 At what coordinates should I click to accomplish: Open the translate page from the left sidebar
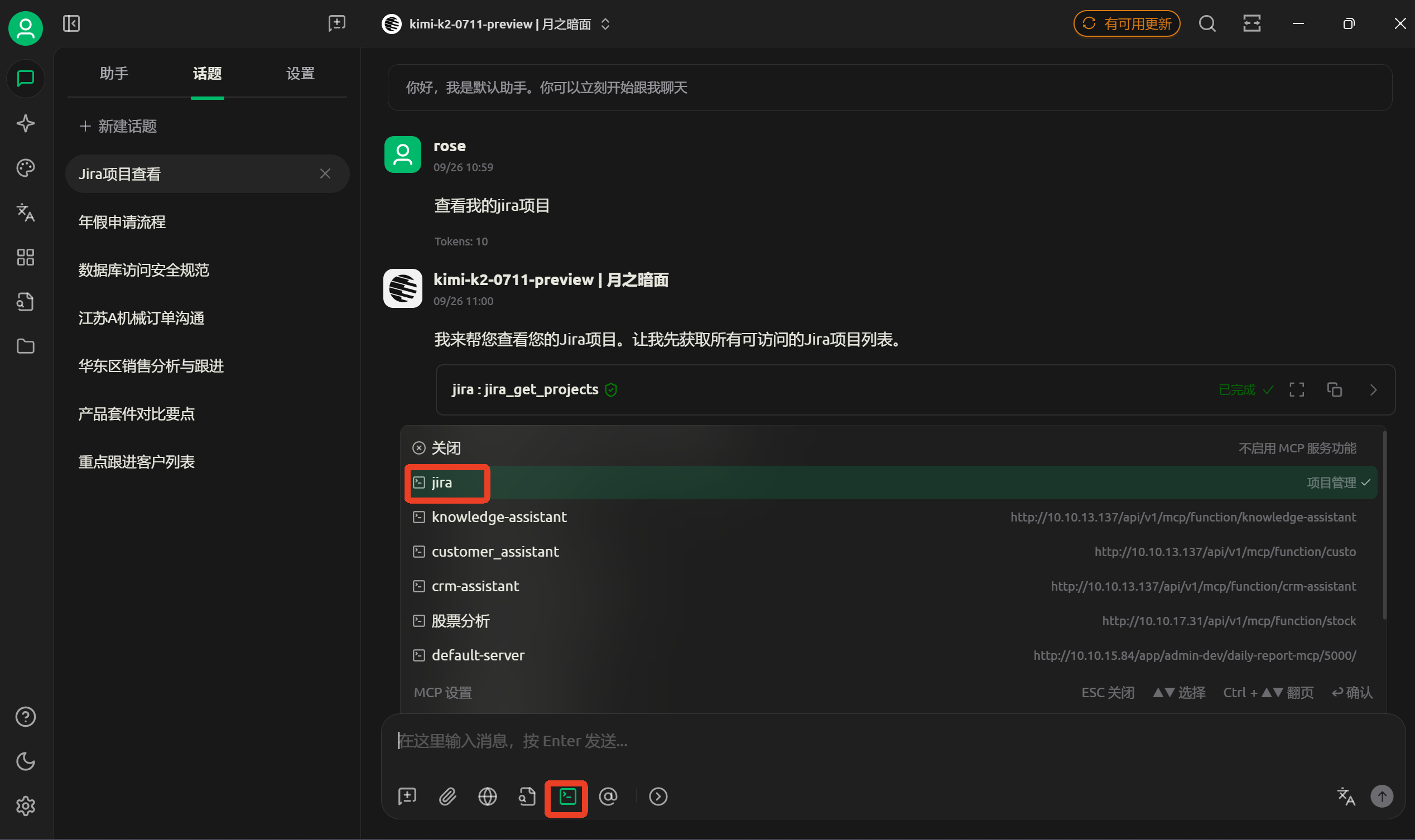click(x=26, y=213)
